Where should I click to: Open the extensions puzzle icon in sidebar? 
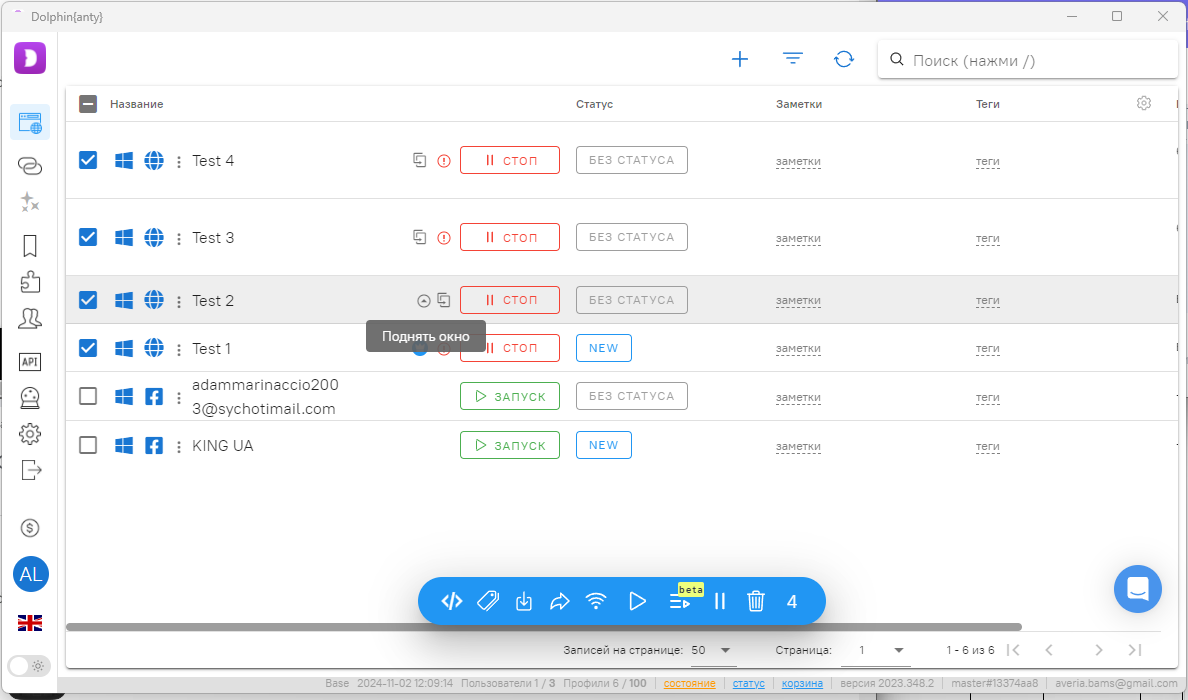30,282
